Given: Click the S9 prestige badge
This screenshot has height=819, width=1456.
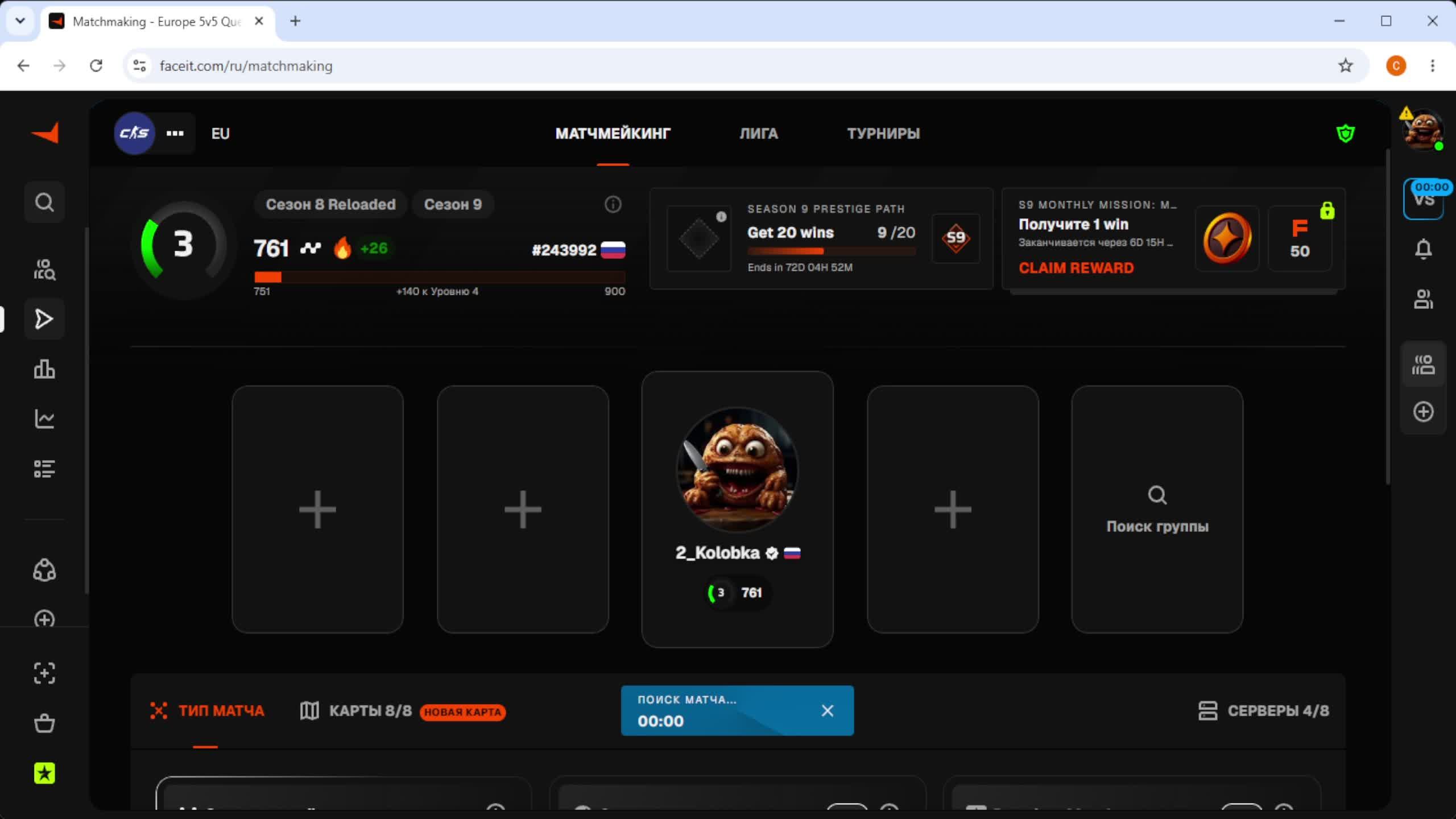Looking at the screenshot, I should [x=956, y=238].
